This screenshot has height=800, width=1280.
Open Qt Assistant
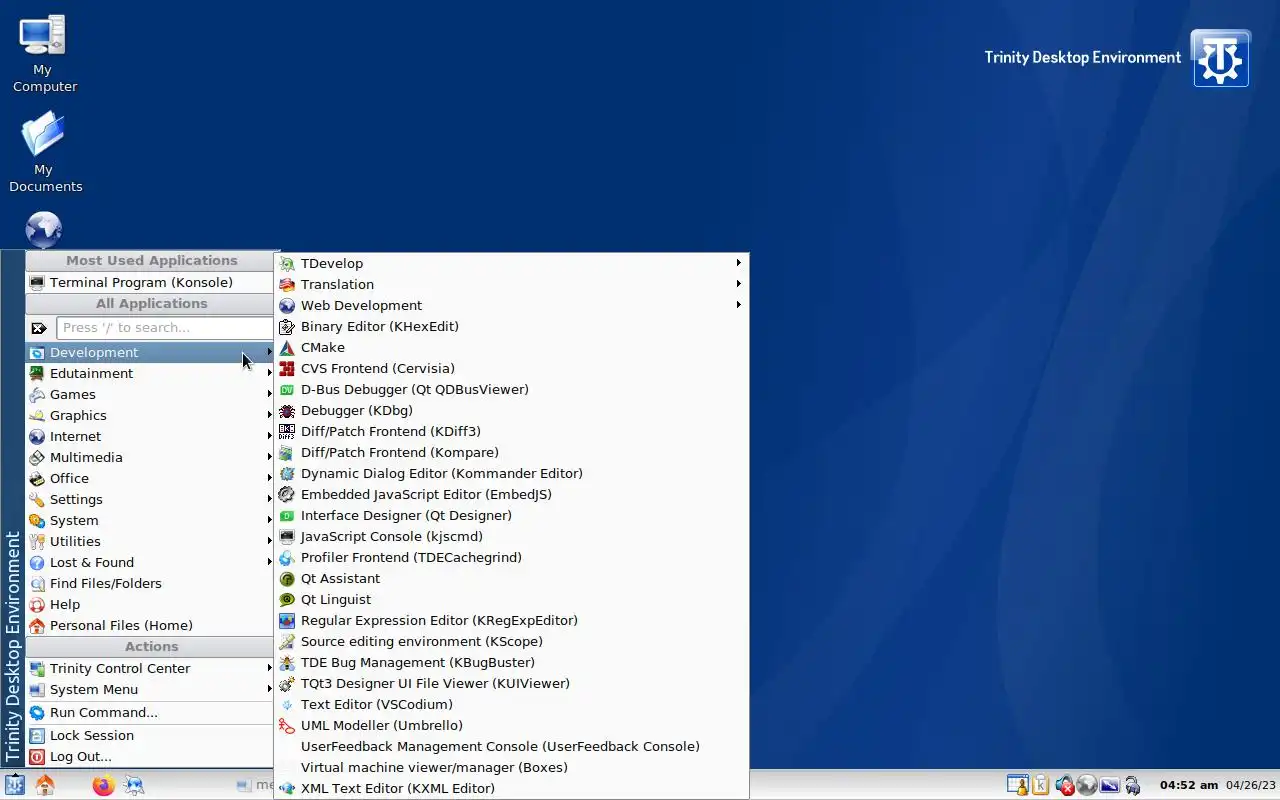coord(511,578)
